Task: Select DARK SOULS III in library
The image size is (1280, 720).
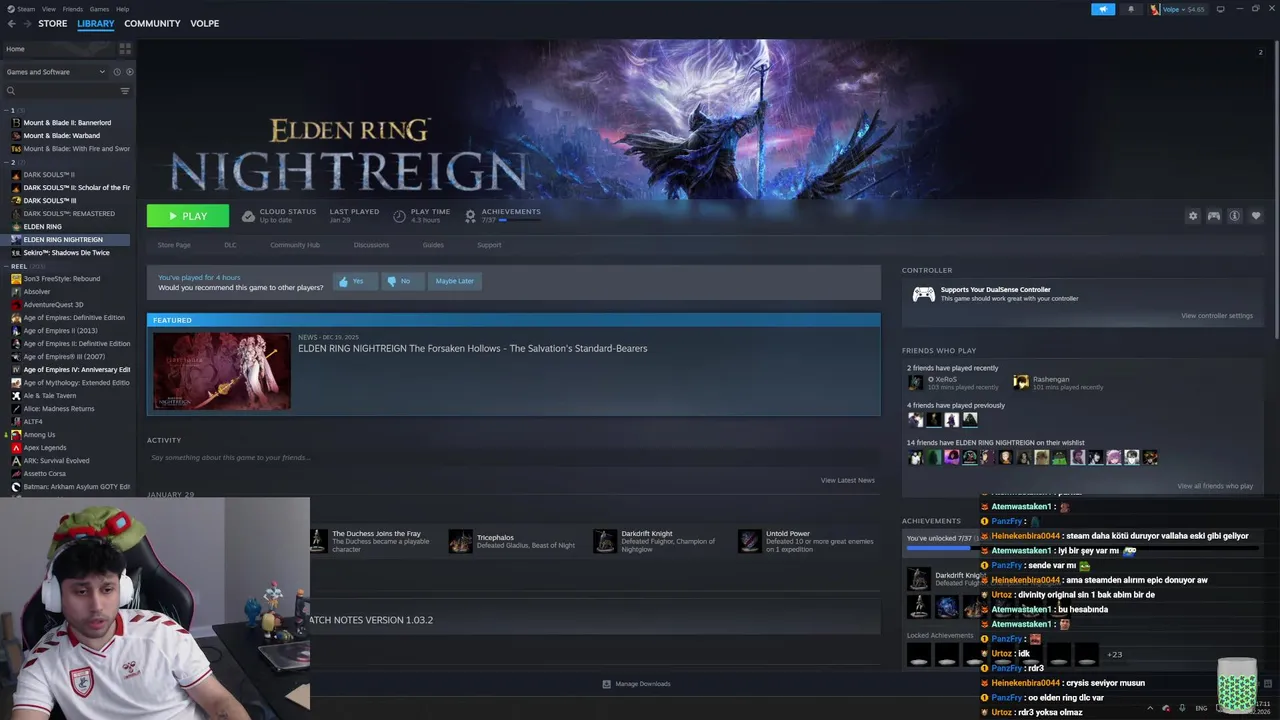Action: (x=50, y=201)
